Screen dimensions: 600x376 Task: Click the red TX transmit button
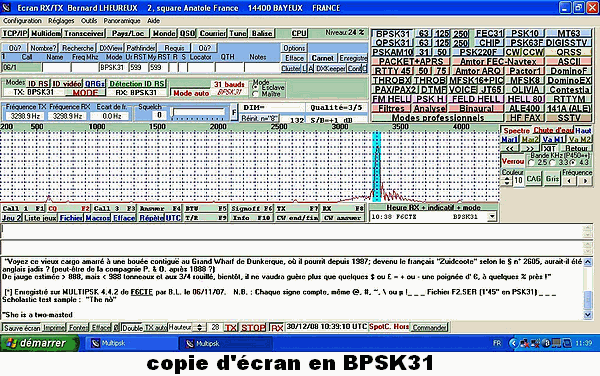coord(231,328)
